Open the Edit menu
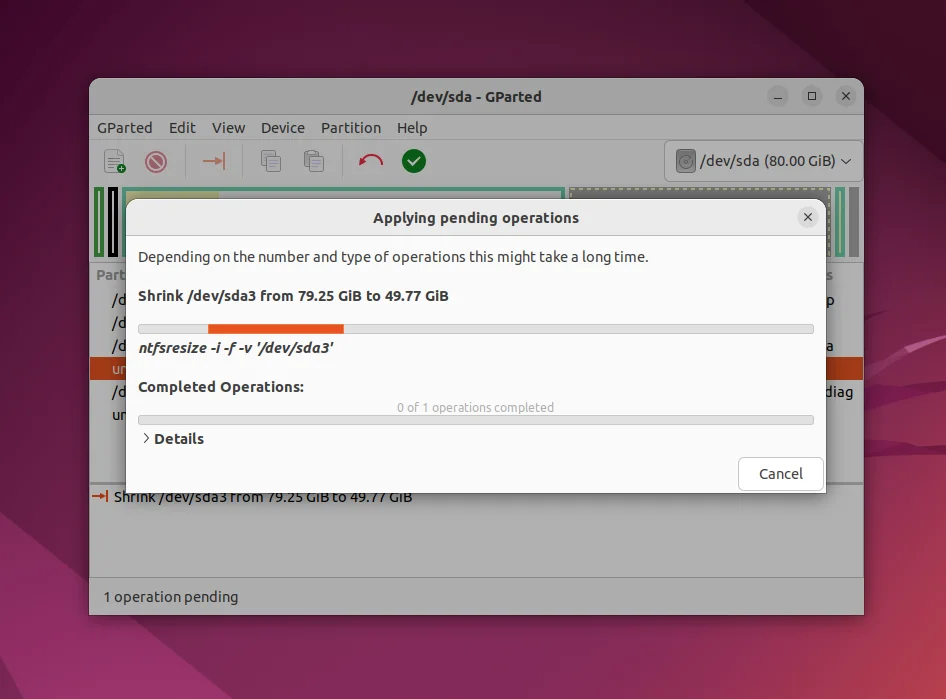This screenshot has height=699, width=946. coord(182,128)
